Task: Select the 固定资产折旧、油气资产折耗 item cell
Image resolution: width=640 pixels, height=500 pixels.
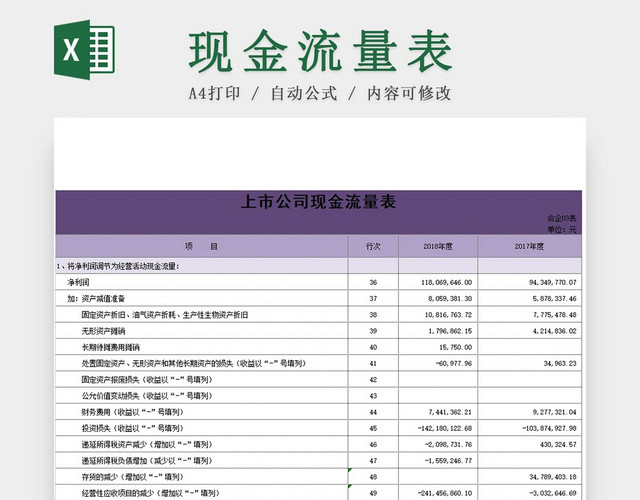Action: 202,315
